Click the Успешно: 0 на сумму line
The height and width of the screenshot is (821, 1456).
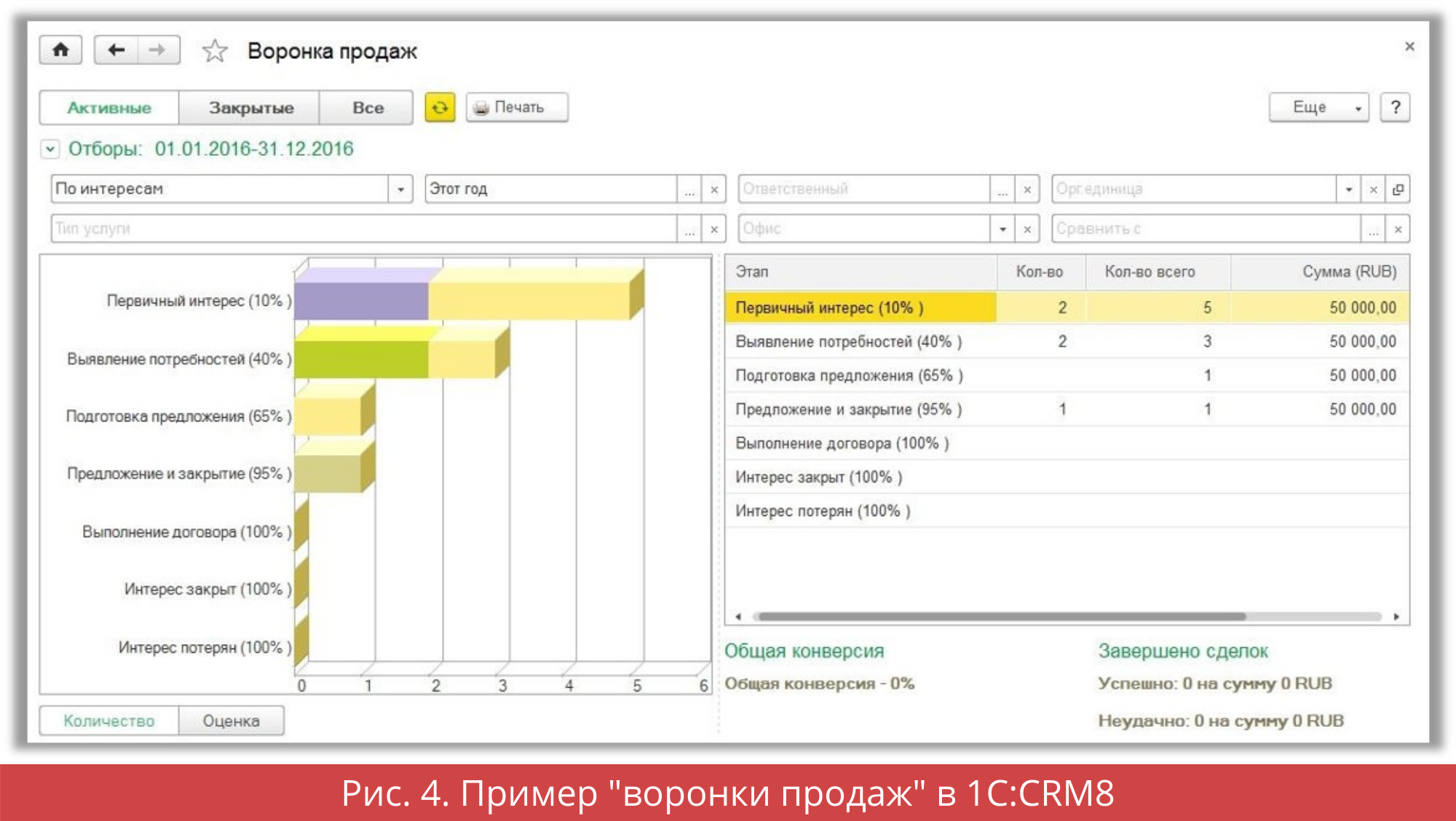click(1215, 683)
